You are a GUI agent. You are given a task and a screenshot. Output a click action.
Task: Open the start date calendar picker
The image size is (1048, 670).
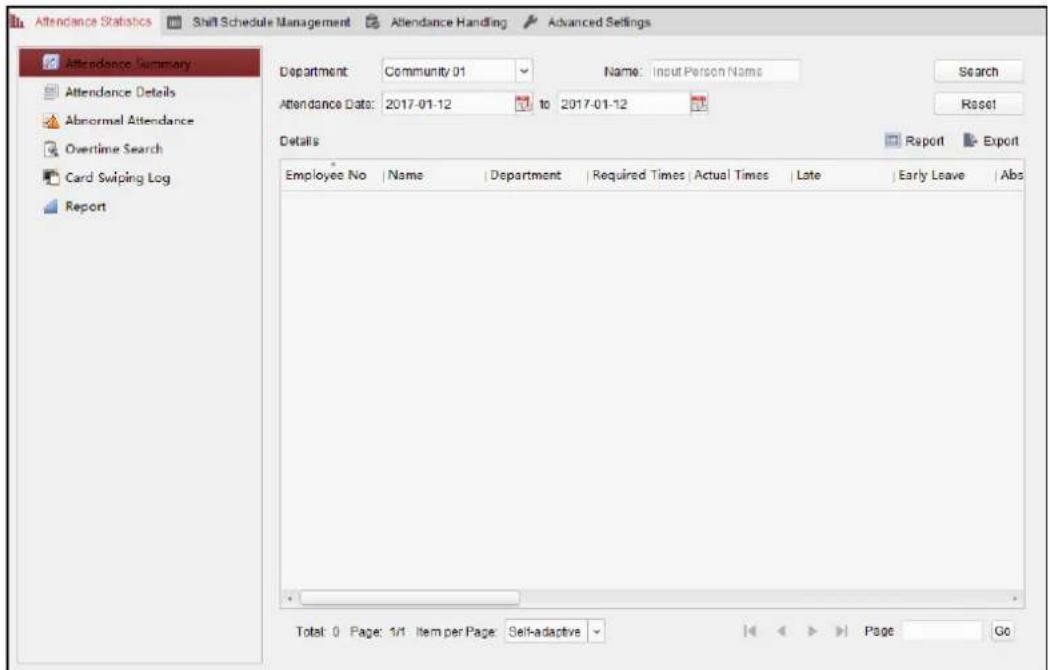[522, 104]
